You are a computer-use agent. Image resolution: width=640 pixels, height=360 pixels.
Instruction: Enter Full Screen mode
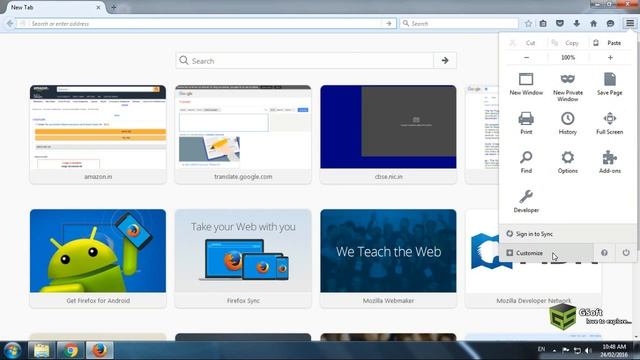(609, 123)
